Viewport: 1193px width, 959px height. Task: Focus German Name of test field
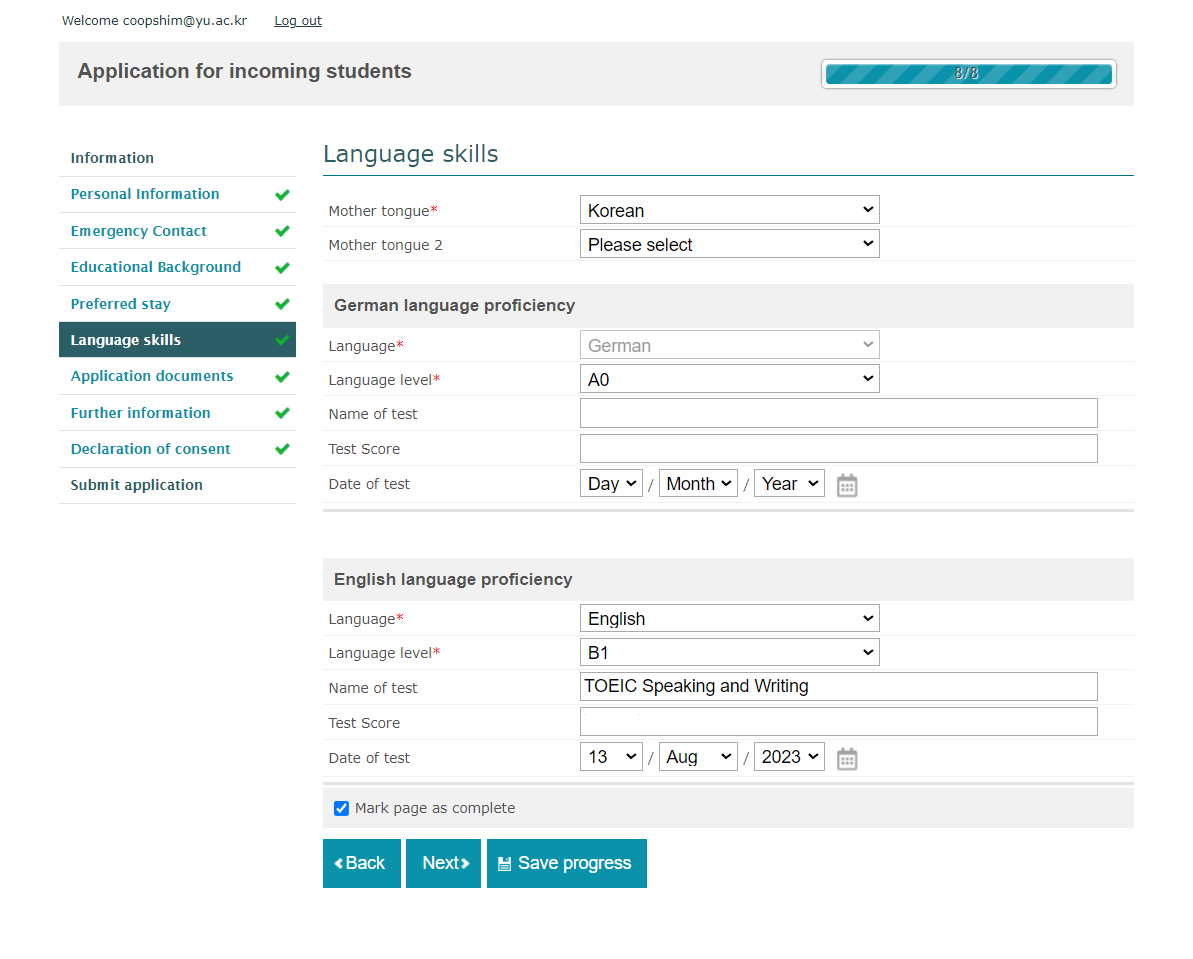(x=838, y=413)
